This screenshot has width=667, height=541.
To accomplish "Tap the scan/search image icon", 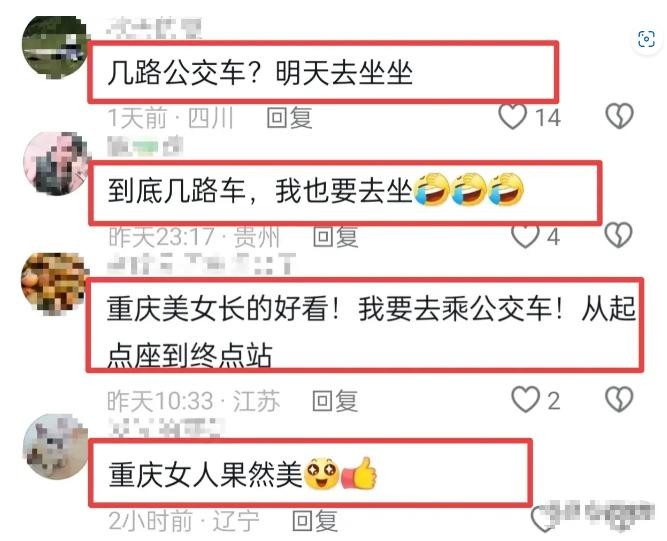I will click(646, 40).
